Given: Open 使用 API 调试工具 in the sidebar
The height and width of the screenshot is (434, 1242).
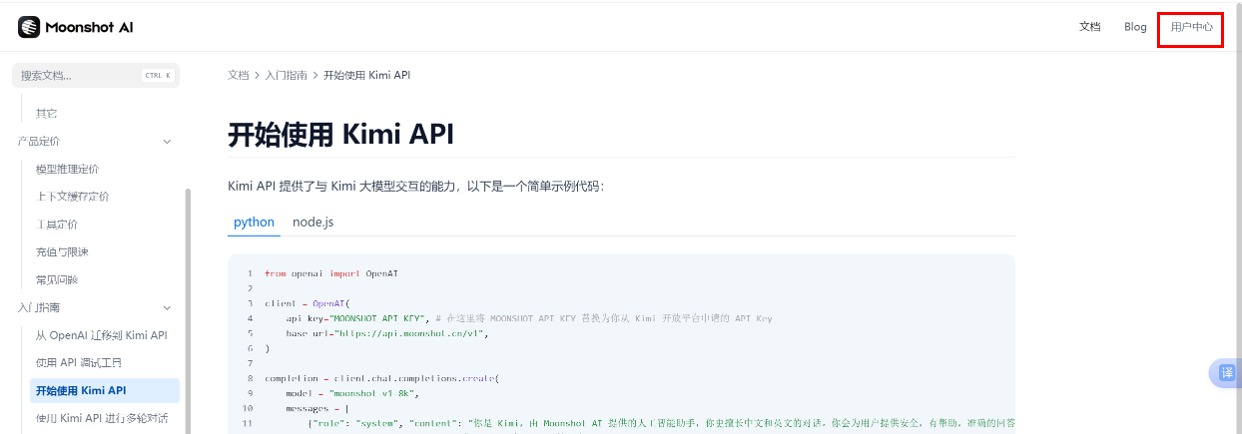Looking at the screenshot, I should 79,362.
